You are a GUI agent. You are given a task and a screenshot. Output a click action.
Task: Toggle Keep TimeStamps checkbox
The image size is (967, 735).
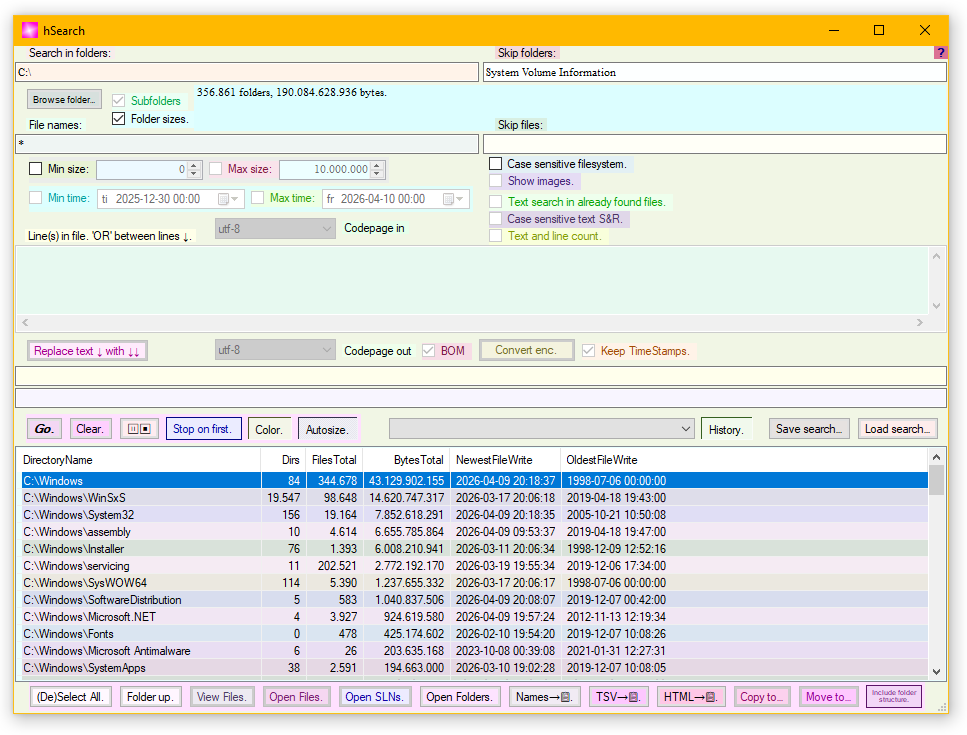coord(588,351)
